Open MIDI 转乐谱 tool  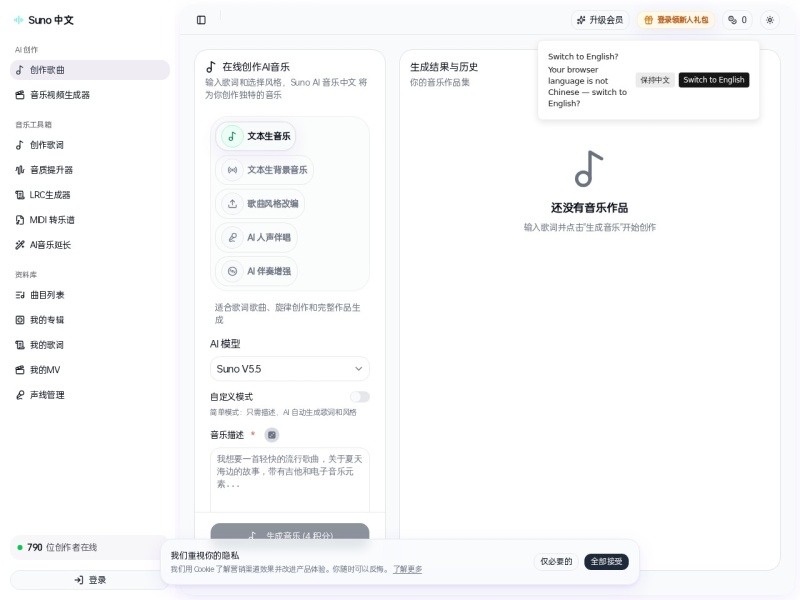pyautogui.click(x=90, y=220)
